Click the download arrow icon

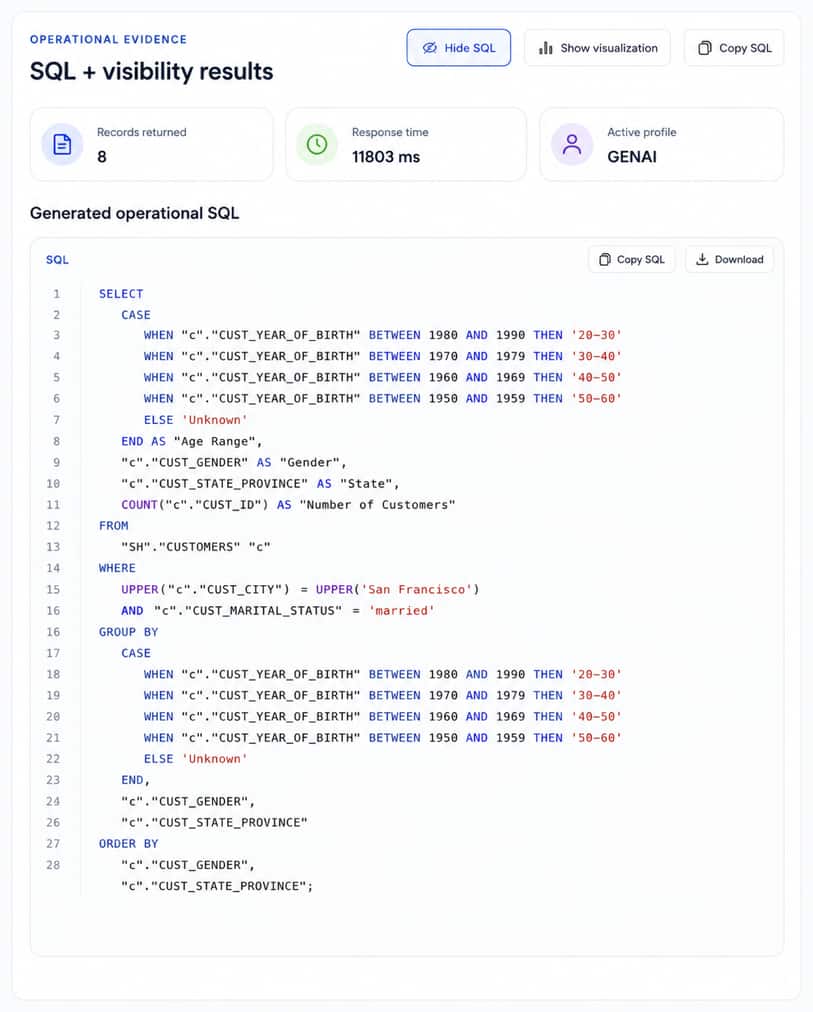click(702, 259)
